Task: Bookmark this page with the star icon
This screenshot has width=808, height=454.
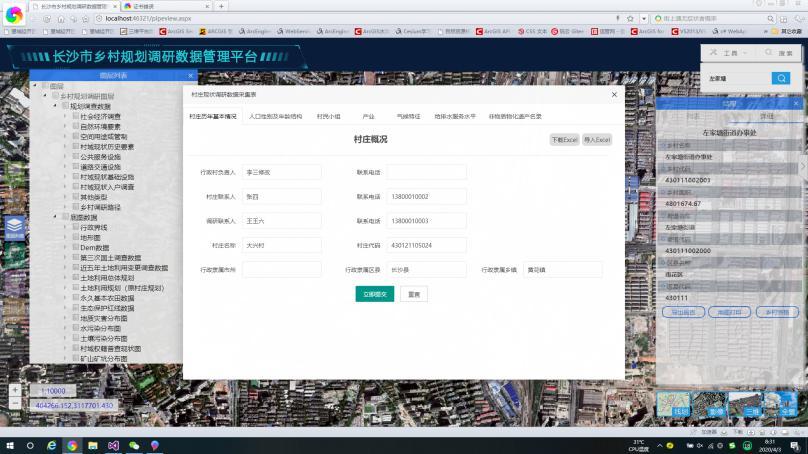Action: click(x=630, y=19)
